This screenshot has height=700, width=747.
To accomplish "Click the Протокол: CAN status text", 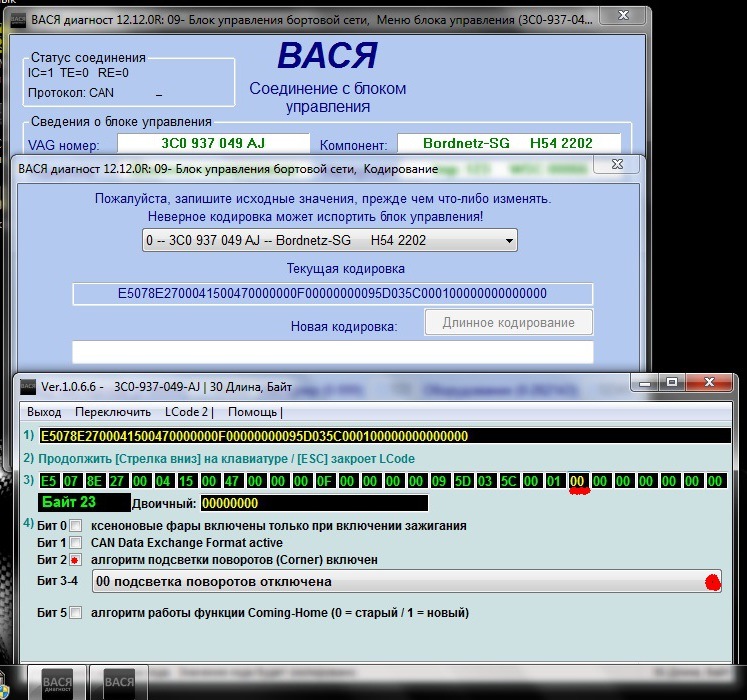I will click(x=71, y=93).
